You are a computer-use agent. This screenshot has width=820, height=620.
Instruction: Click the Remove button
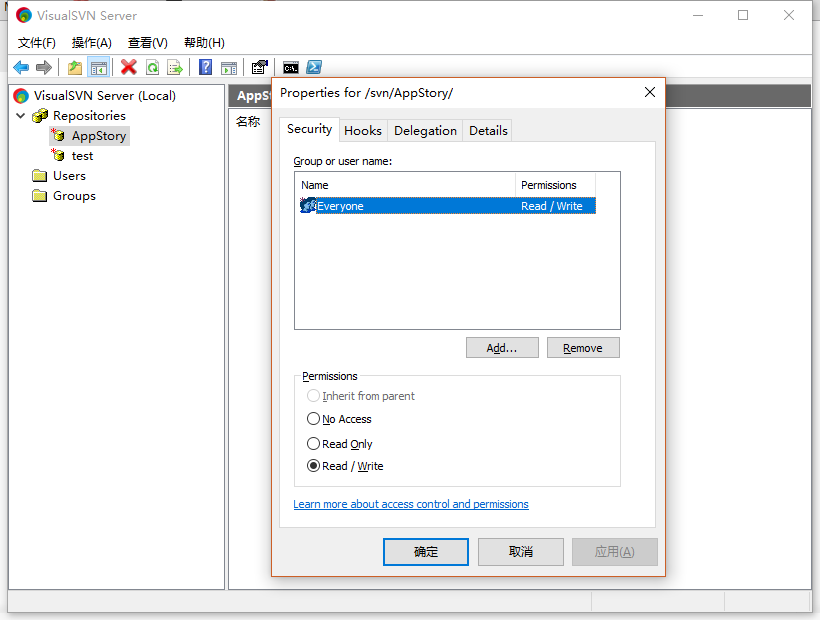[x=583, y=348]
